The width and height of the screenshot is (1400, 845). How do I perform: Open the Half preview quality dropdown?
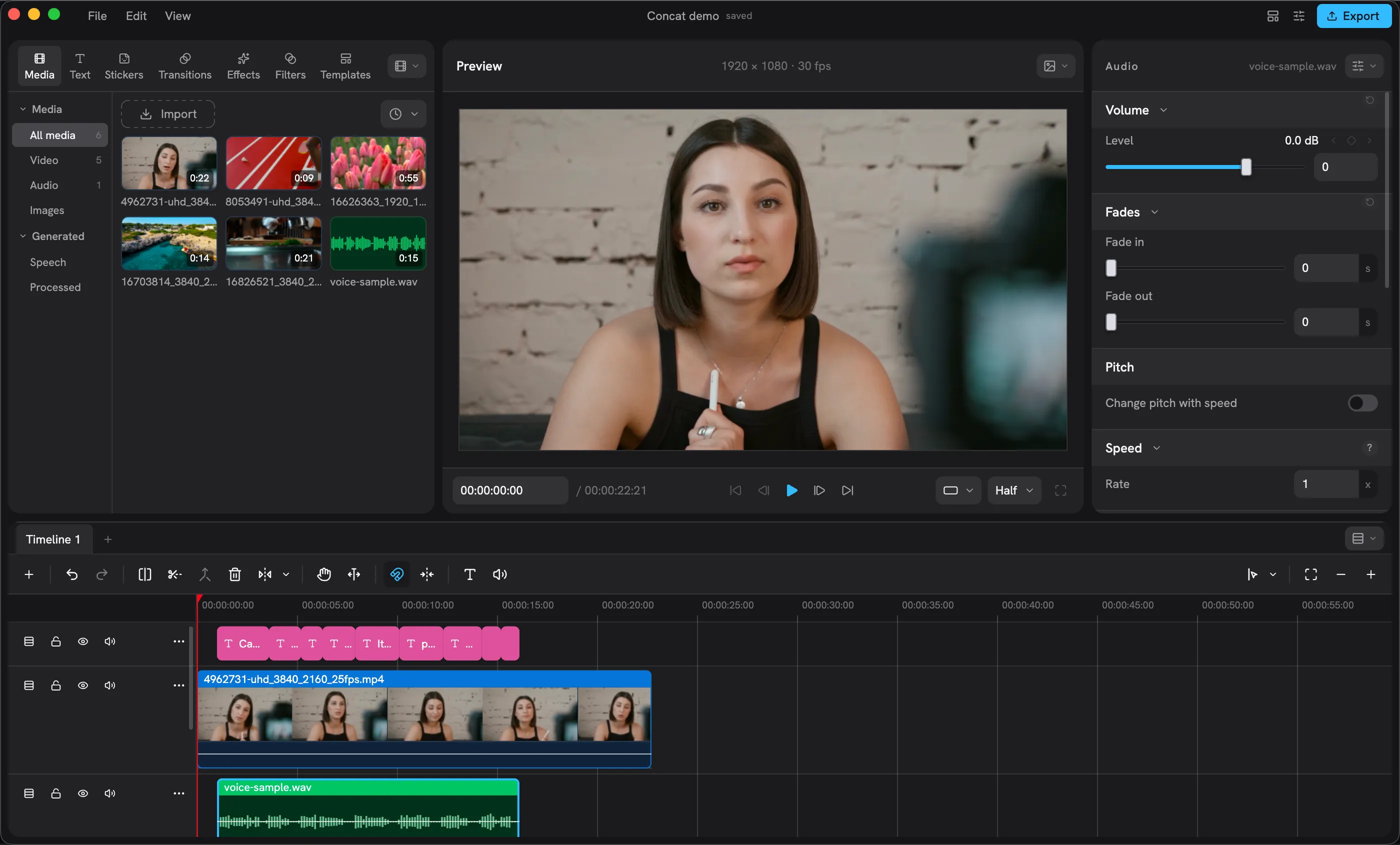pyautogui.click(x=1014, y=490)
